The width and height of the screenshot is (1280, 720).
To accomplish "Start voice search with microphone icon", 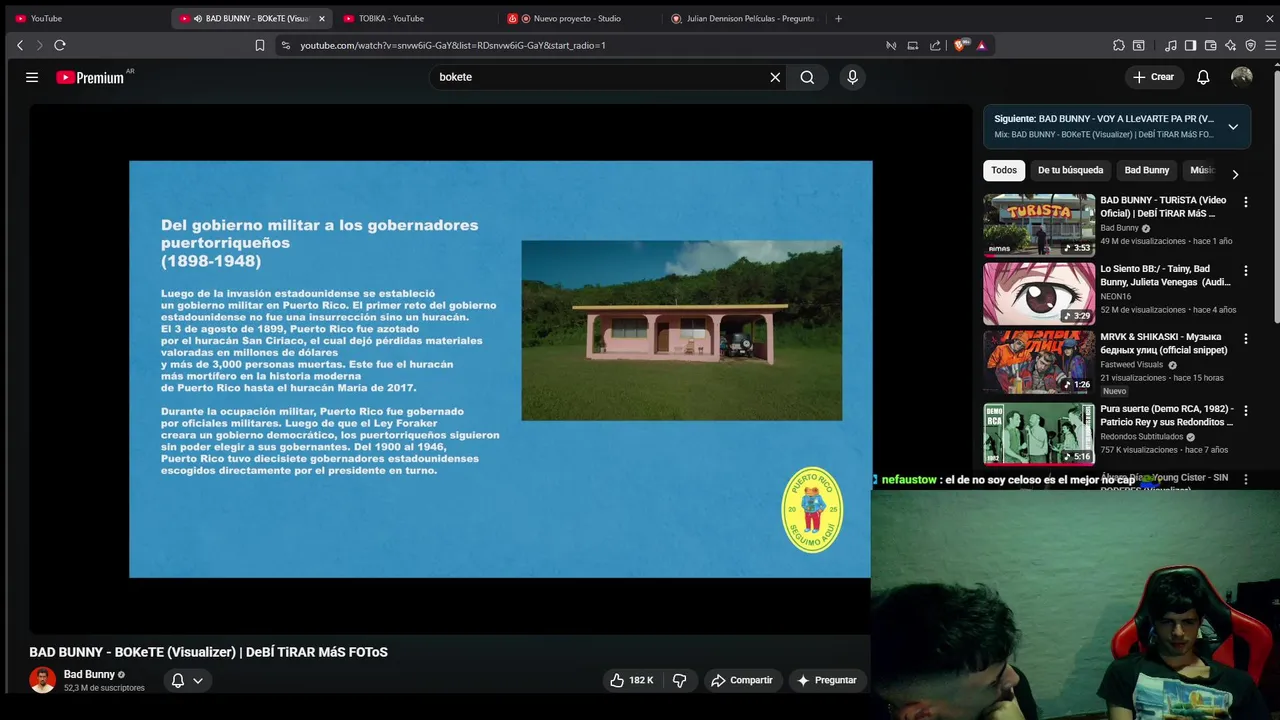I will pos(852,77).
